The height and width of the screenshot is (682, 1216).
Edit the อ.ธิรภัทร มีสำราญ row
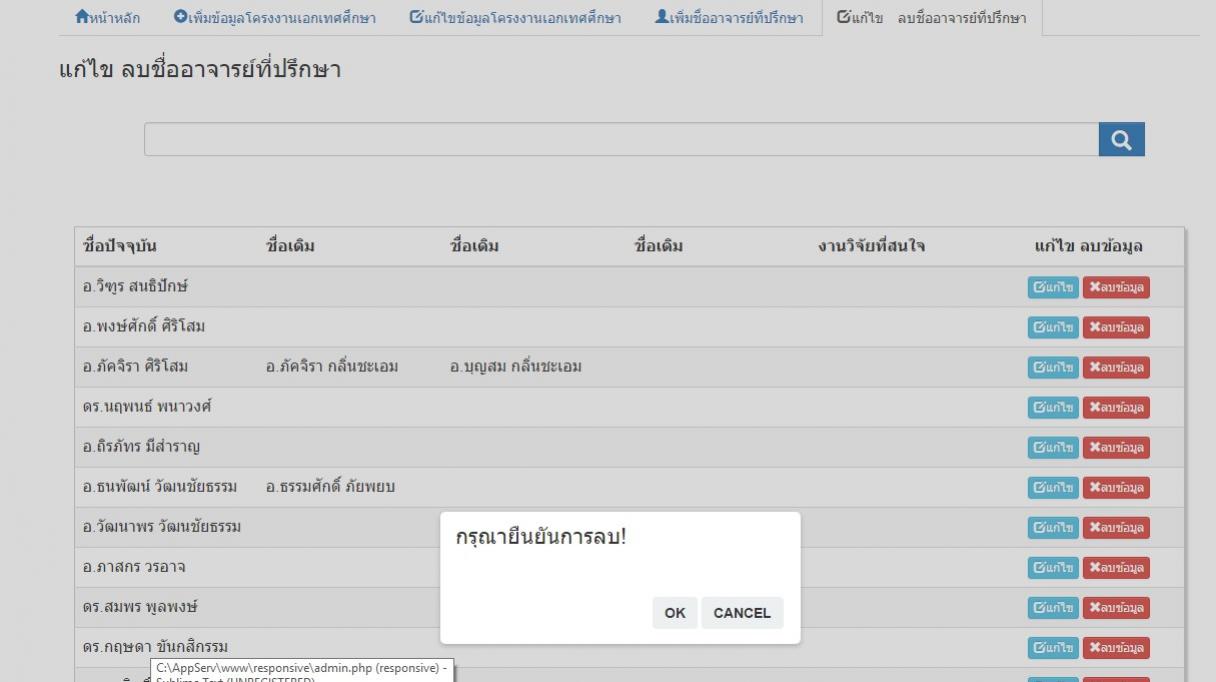(1053, 448)
